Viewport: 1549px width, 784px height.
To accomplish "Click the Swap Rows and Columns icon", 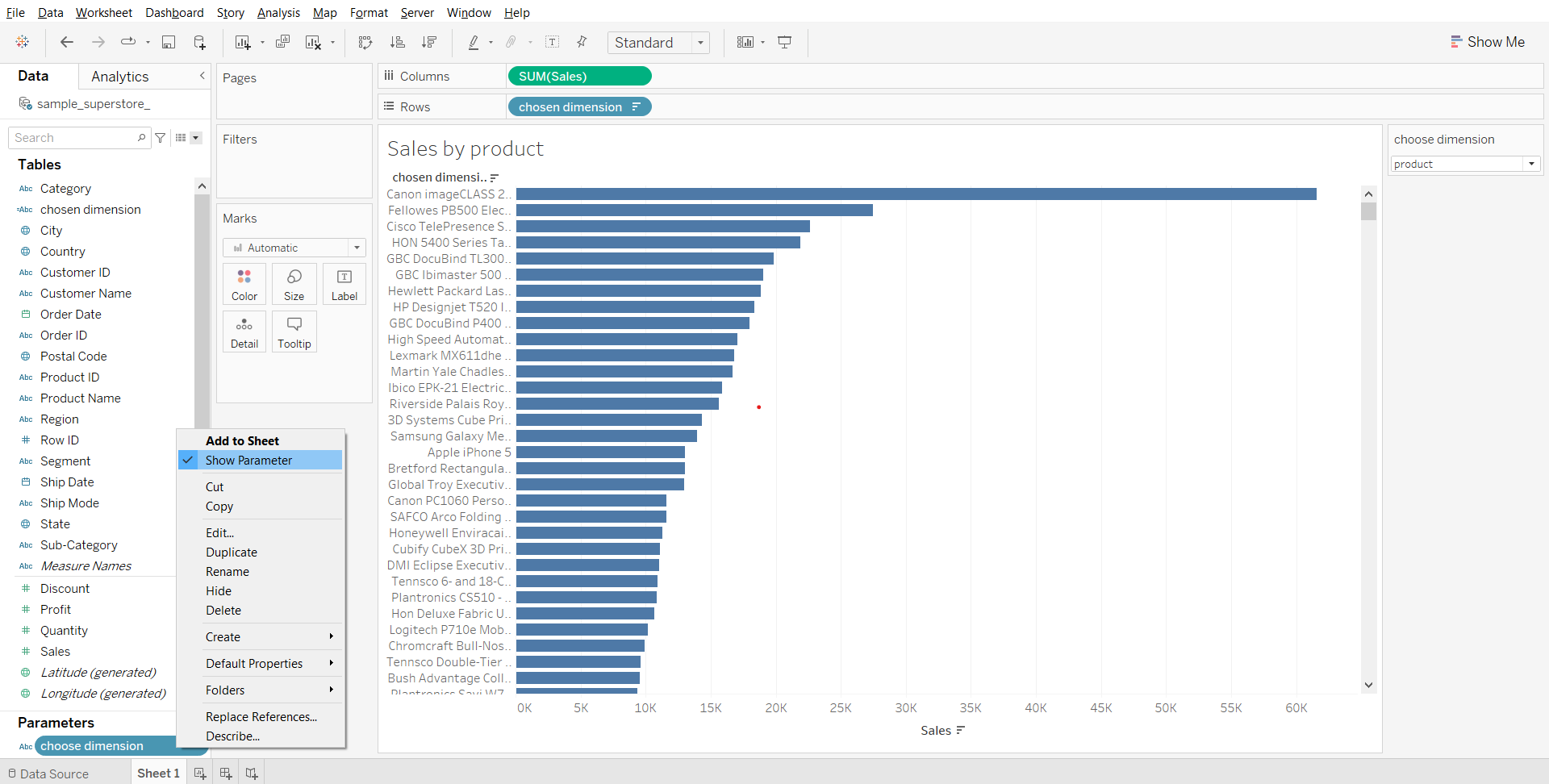I will [x=365, y=43].
